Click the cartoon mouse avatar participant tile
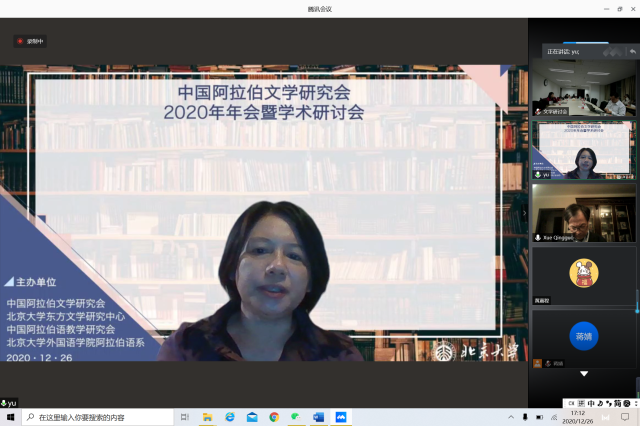Image resolution: width=640 pixels, height=426 pixels. point(584,273)
